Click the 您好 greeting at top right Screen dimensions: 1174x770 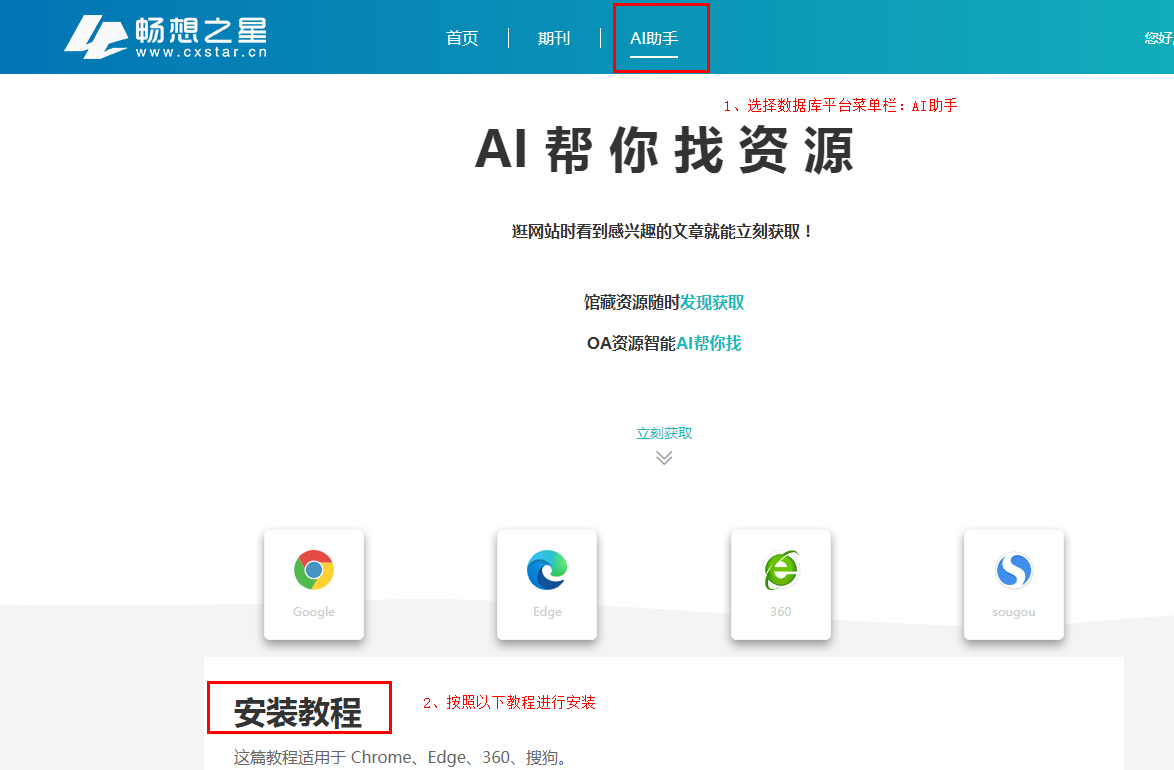(1158, 38)
